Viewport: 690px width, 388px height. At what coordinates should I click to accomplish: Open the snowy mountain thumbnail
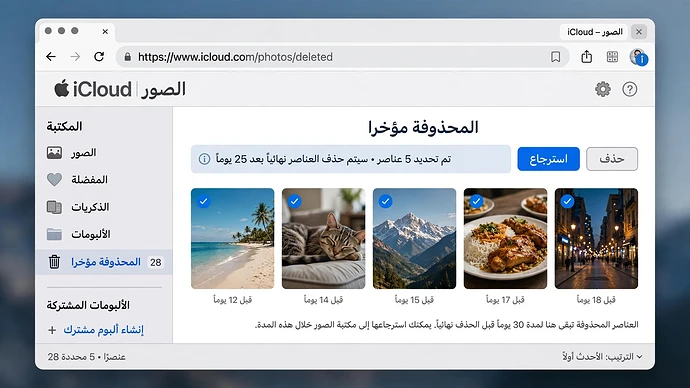[x=415, y=238]
